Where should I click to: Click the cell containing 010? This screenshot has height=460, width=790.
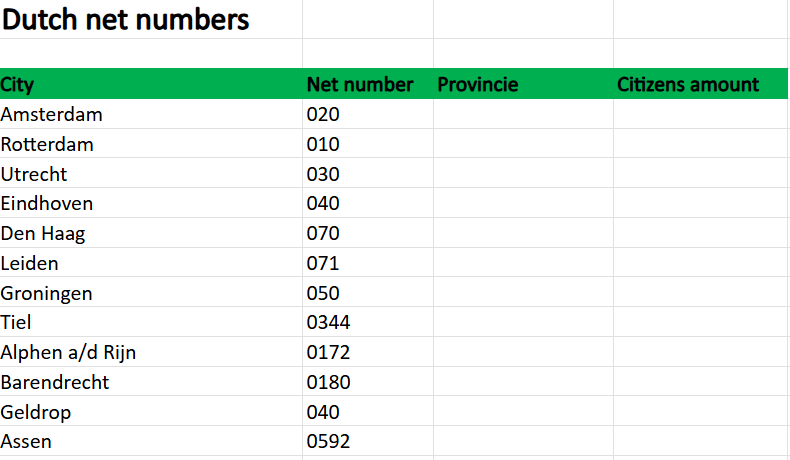368,144
